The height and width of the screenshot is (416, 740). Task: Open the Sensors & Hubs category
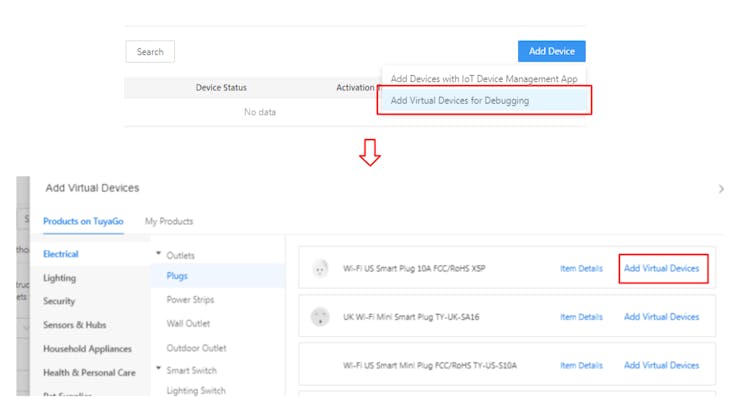point(74,325)
